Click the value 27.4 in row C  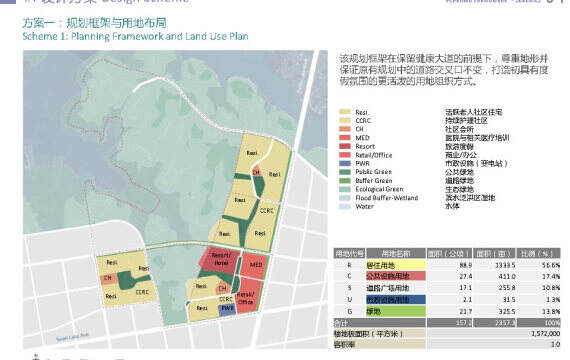[466, 276]
